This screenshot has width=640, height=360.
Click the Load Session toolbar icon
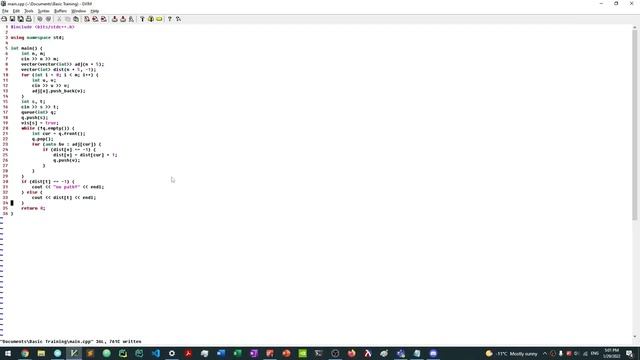point(115,19)
